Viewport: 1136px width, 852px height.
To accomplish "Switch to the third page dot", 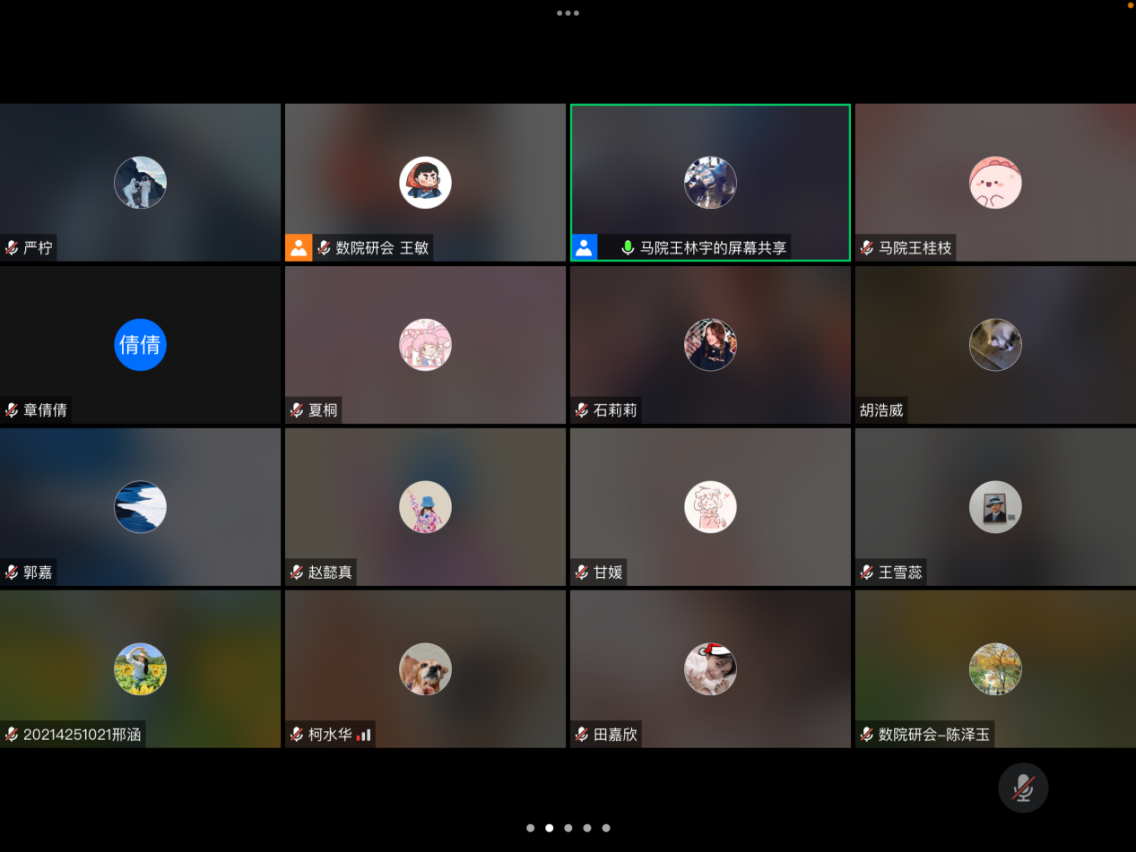I will [x=568, y=828].
